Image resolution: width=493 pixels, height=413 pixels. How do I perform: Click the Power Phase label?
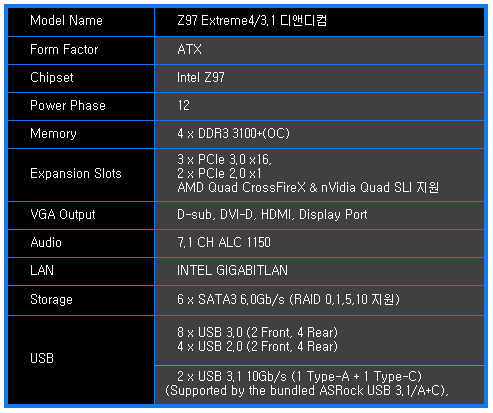(68, 106)
